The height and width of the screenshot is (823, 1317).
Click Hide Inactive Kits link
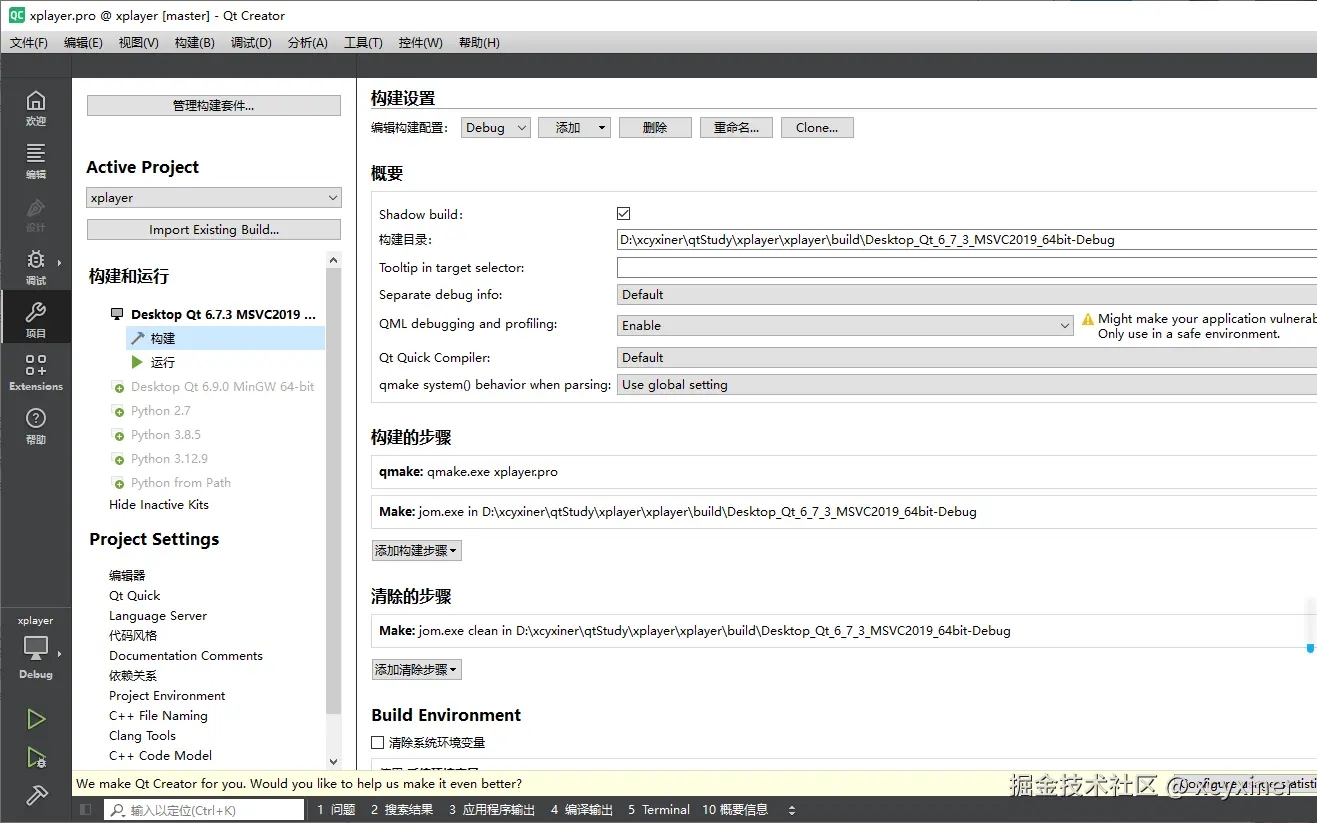click(x=159, y=505)
